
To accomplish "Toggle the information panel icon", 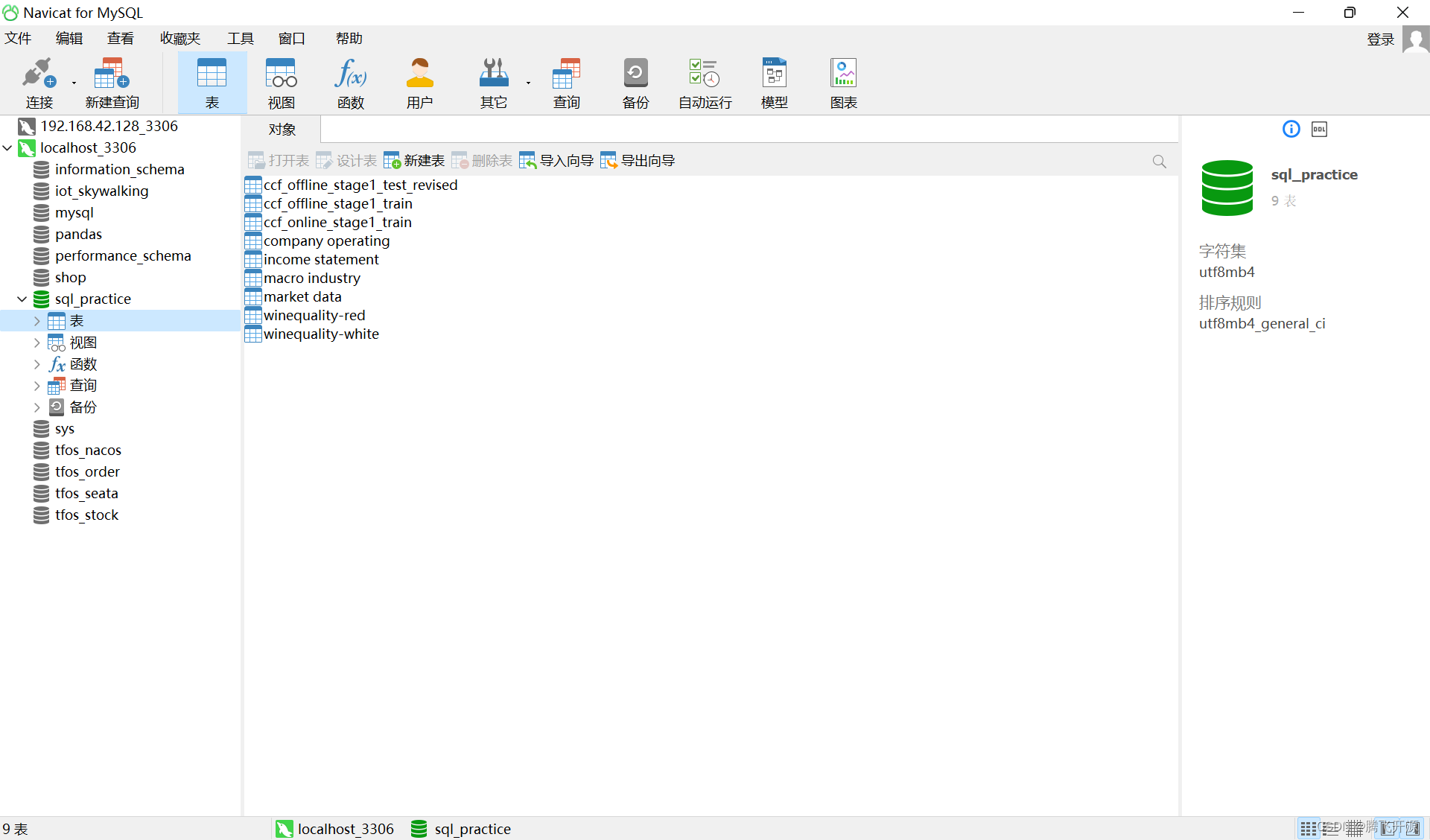I will 1291,130.
